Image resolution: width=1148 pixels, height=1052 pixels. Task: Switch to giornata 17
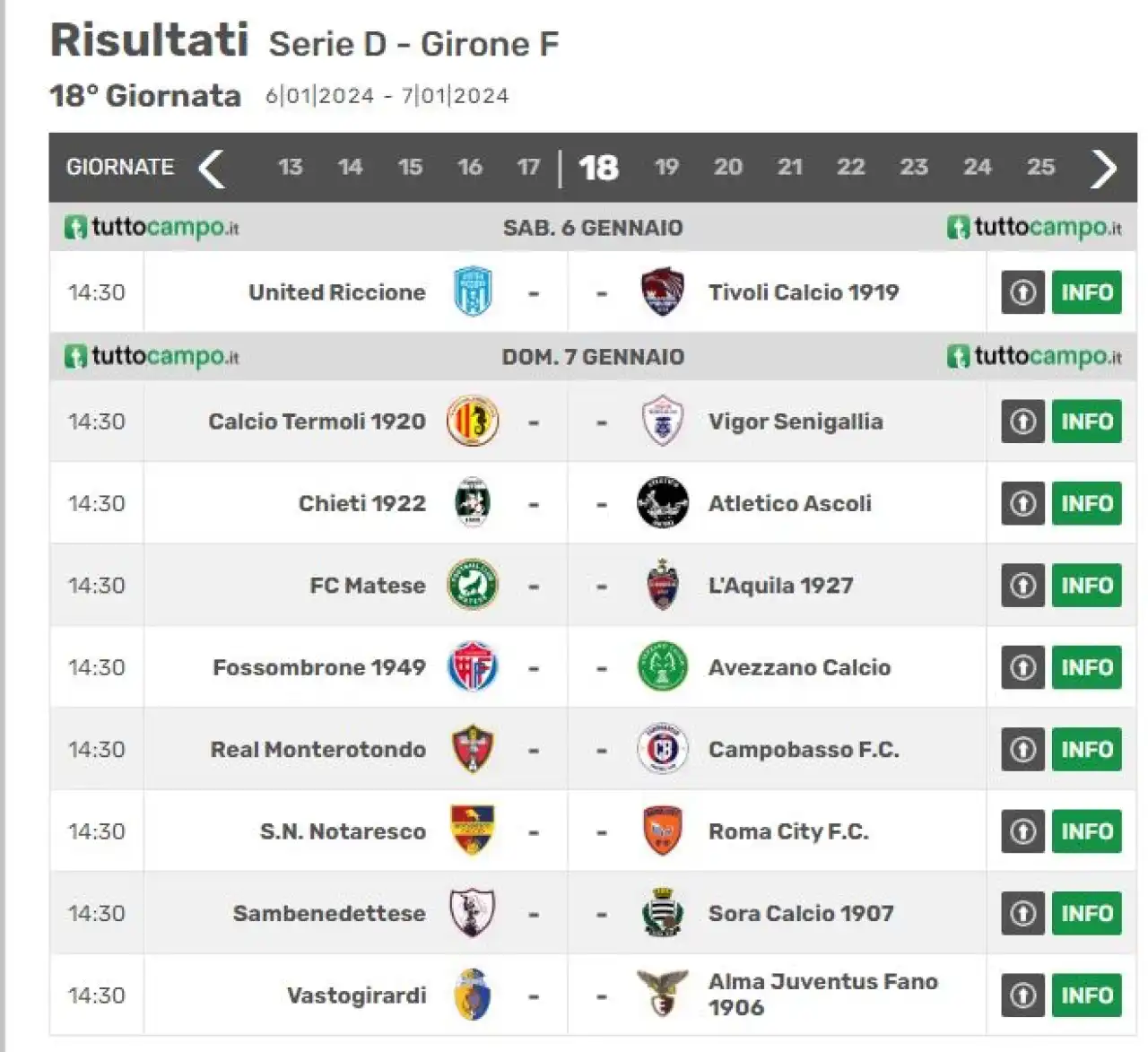(x=528, y=167)
